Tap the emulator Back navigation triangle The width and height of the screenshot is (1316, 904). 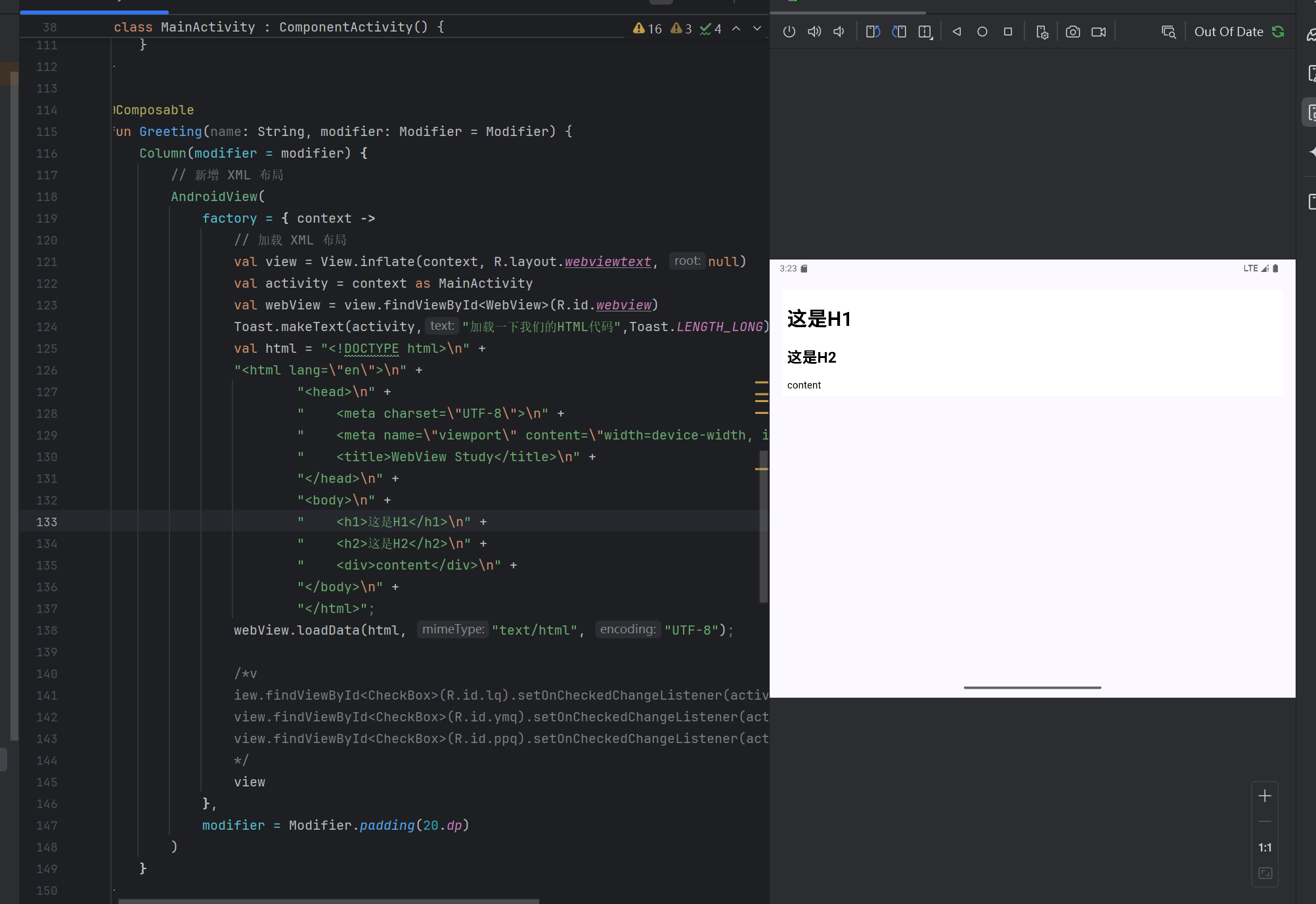click(x=957, y=32)
